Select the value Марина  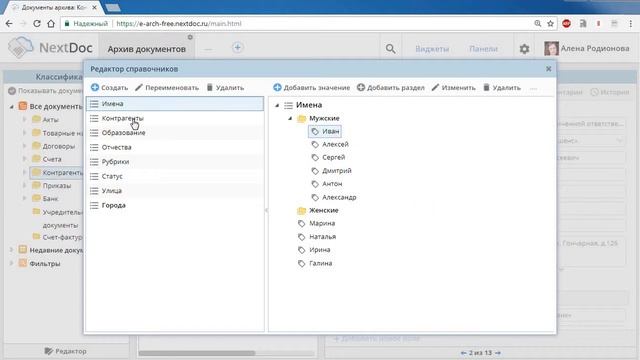(x=322, y=223)
